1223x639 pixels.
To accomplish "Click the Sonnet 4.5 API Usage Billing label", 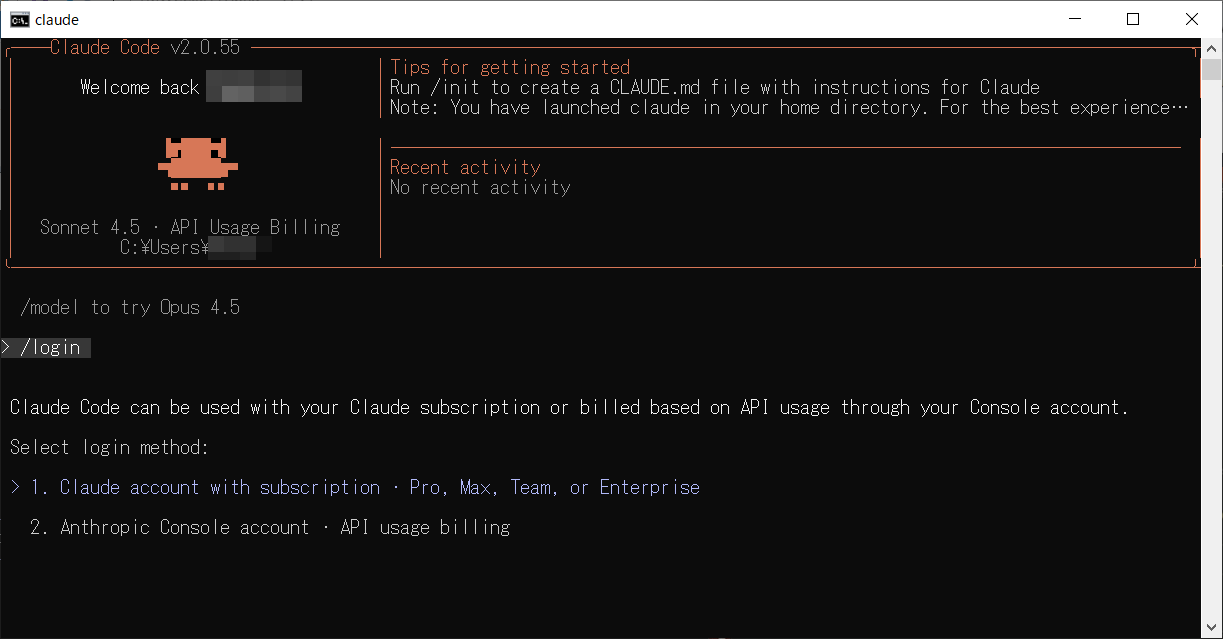I will [190, 227].
